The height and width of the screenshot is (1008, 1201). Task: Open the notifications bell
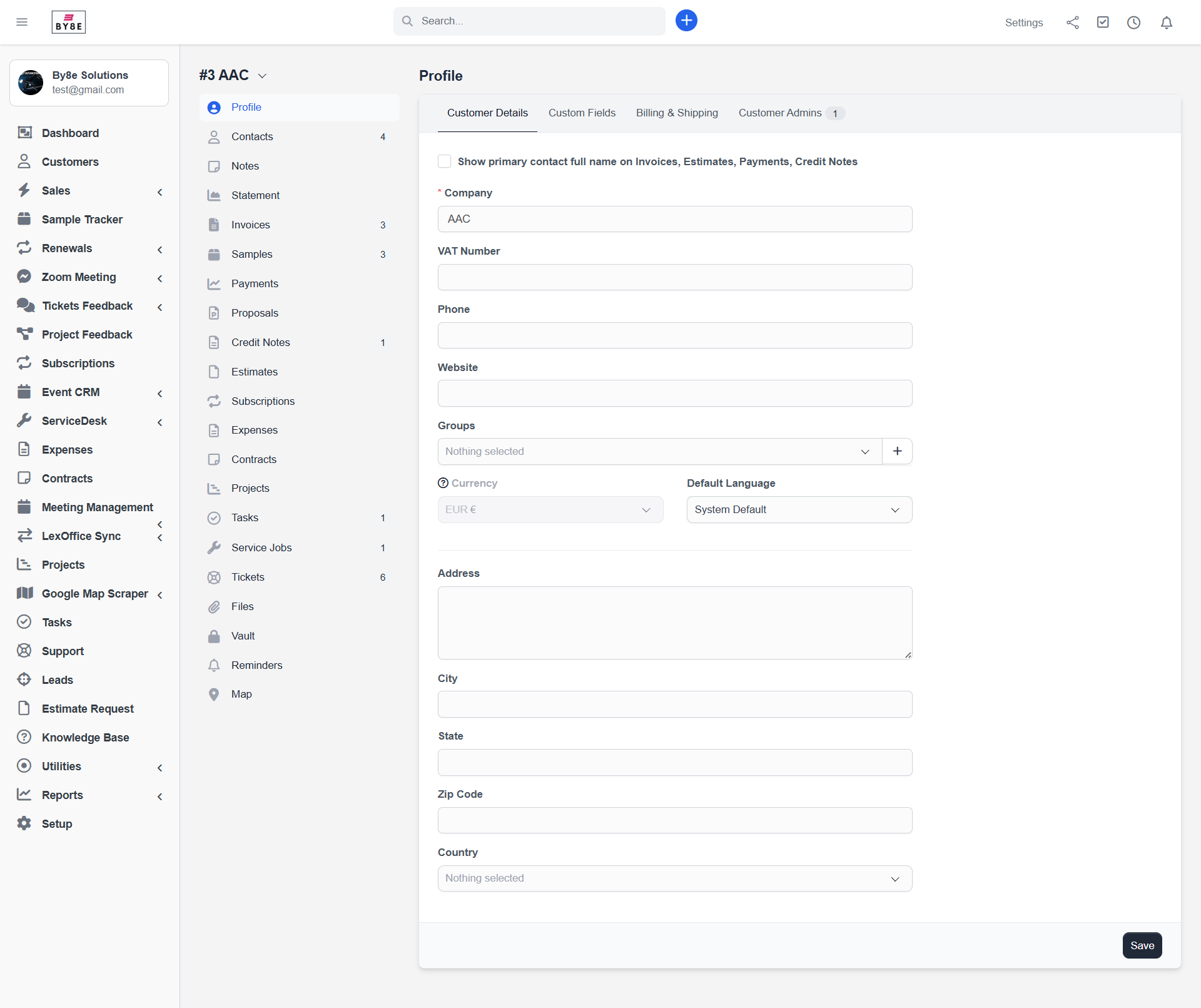click(1167, 22)
